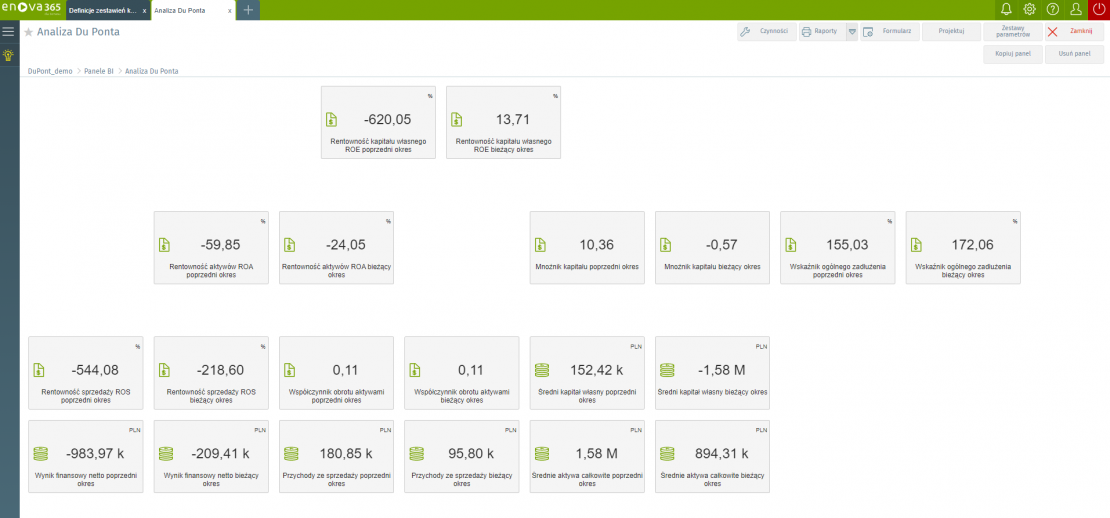
Task: Click the help question mark icon
Action: tap(1052, 9)
